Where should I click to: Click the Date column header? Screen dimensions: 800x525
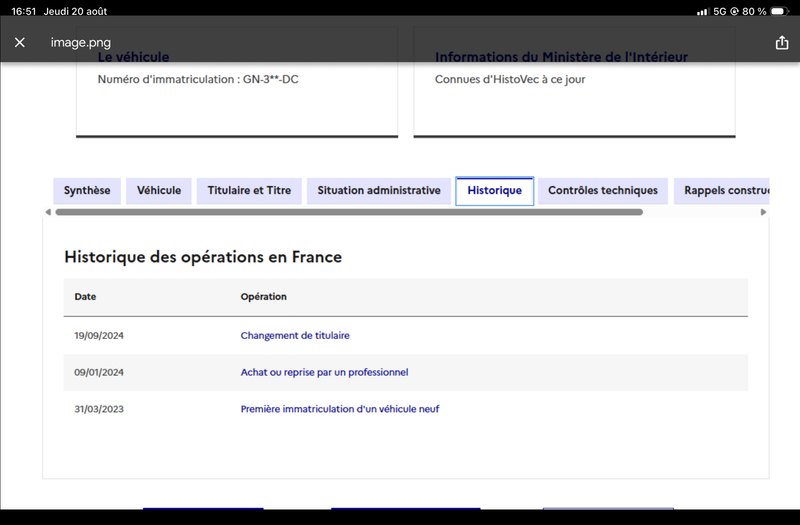(85, 296)
